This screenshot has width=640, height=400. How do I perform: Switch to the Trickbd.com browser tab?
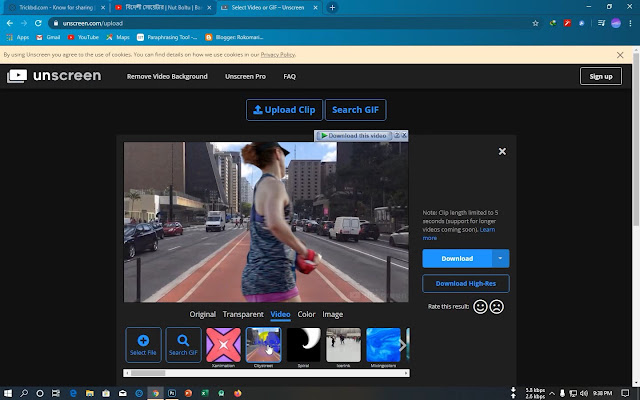[57, 7]
